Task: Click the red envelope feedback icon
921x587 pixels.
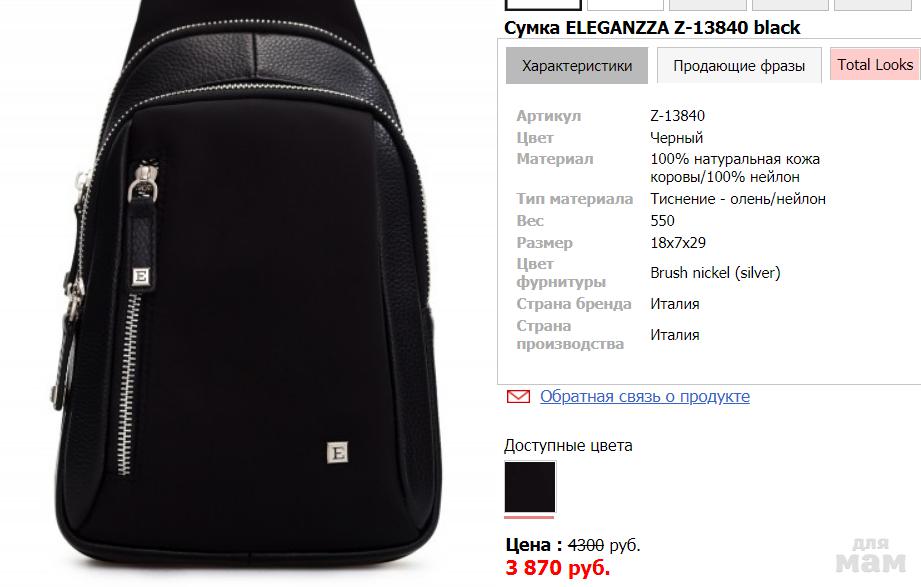Action: [x=518, y=397]
